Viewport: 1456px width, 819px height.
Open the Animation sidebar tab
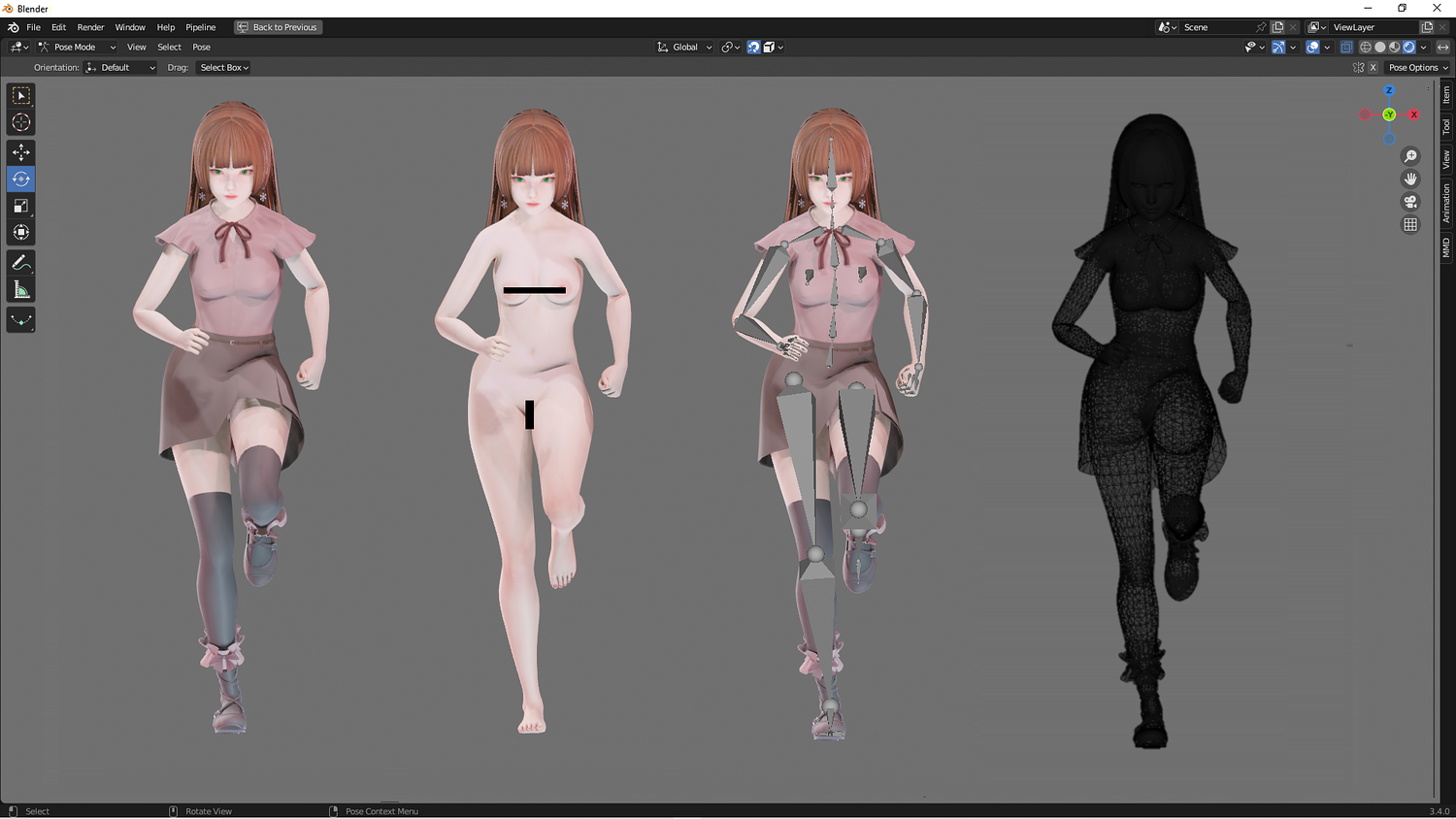click(1446, 203)
